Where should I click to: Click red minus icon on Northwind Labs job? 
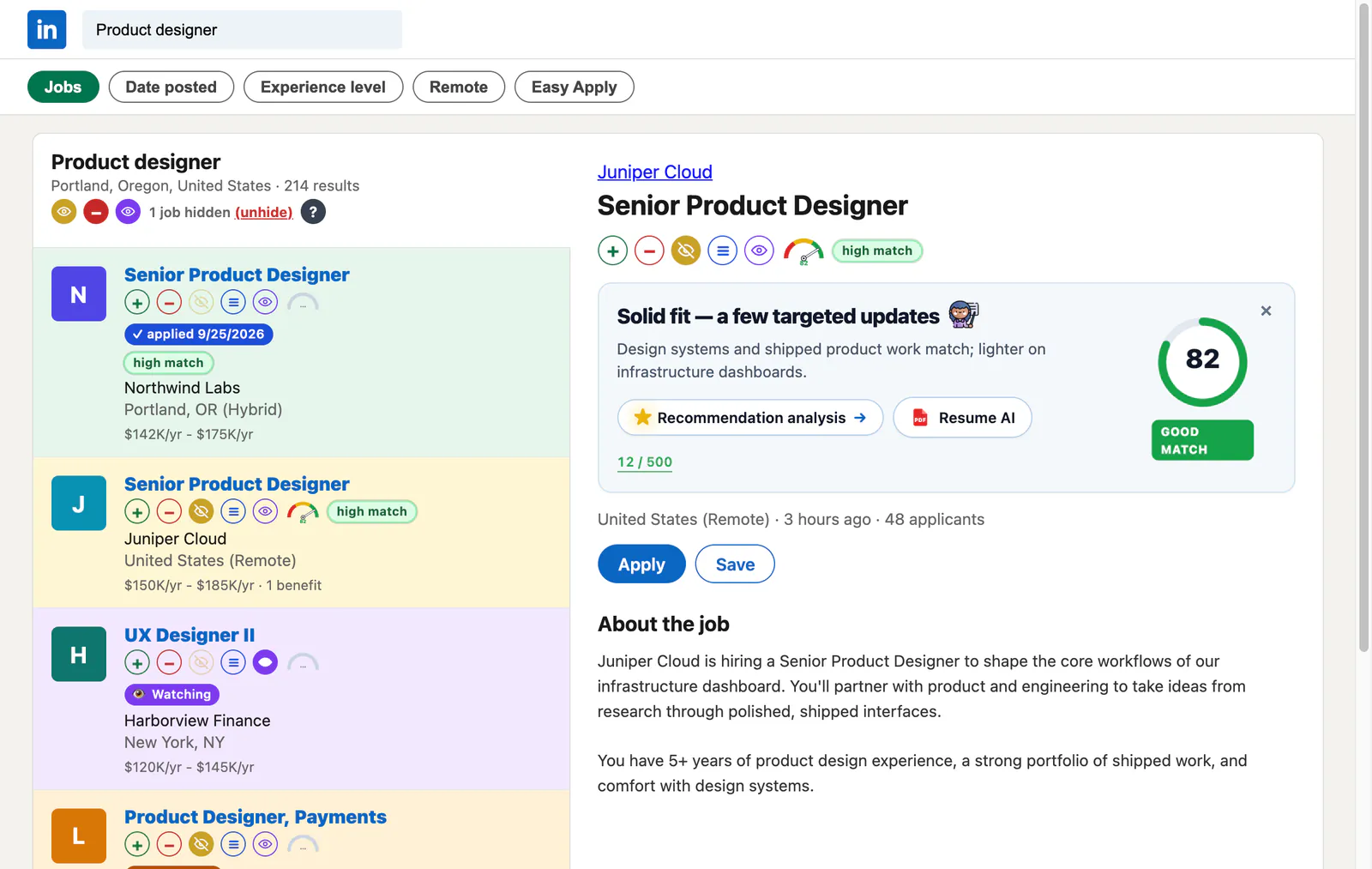[169, 302]
